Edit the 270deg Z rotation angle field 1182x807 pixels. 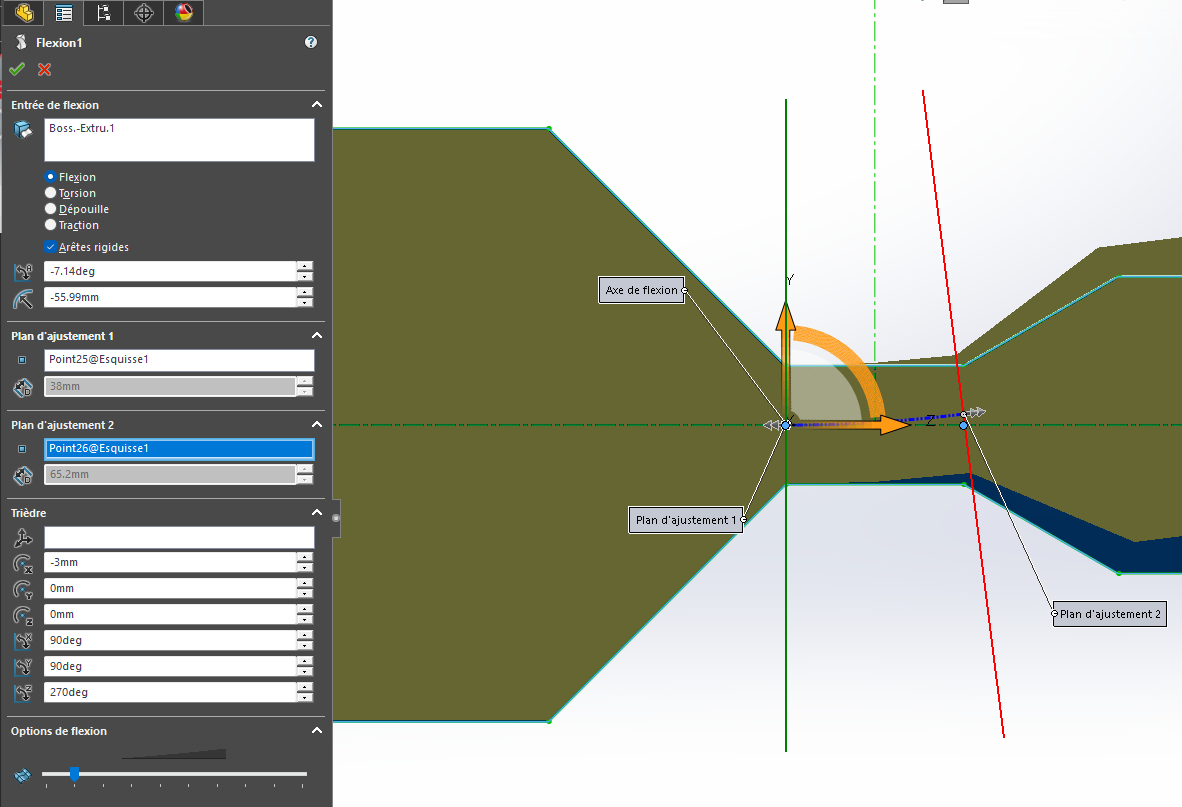pyautogui.click(x=170, y=692)
